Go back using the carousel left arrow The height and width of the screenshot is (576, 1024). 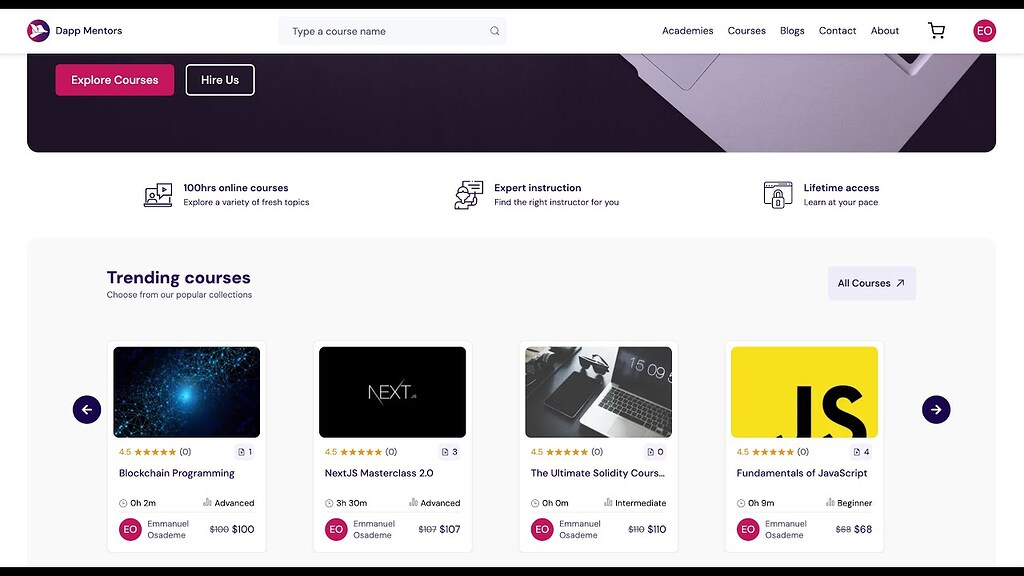click(x=86, y=409)
